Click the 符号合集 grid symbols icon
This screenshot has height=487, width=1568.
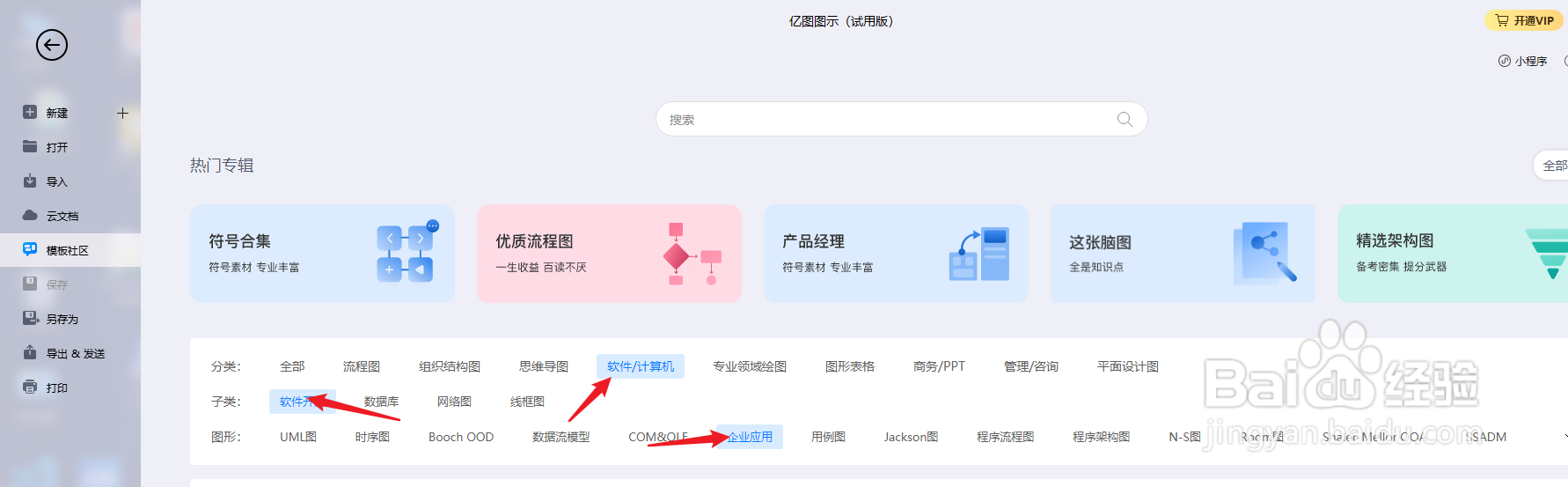point(407,252)
